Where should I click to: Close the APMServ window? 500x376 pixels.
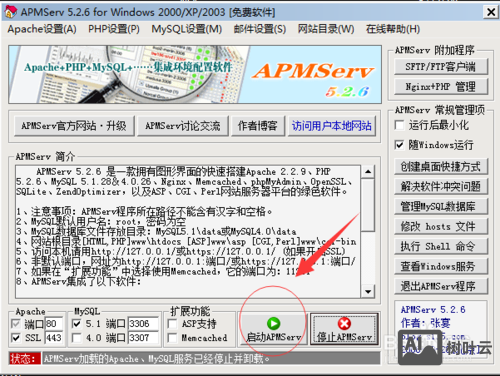491,12
